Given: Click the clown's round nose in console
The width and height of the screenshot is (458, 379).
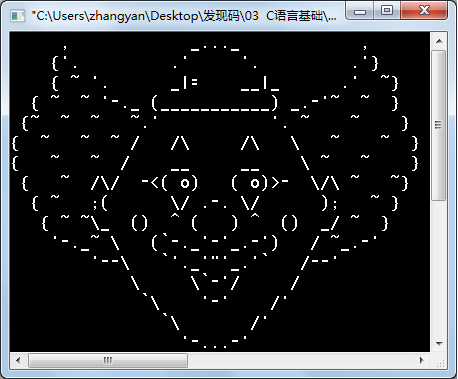Looking at the screenshot, I should (x=215, y=223).
